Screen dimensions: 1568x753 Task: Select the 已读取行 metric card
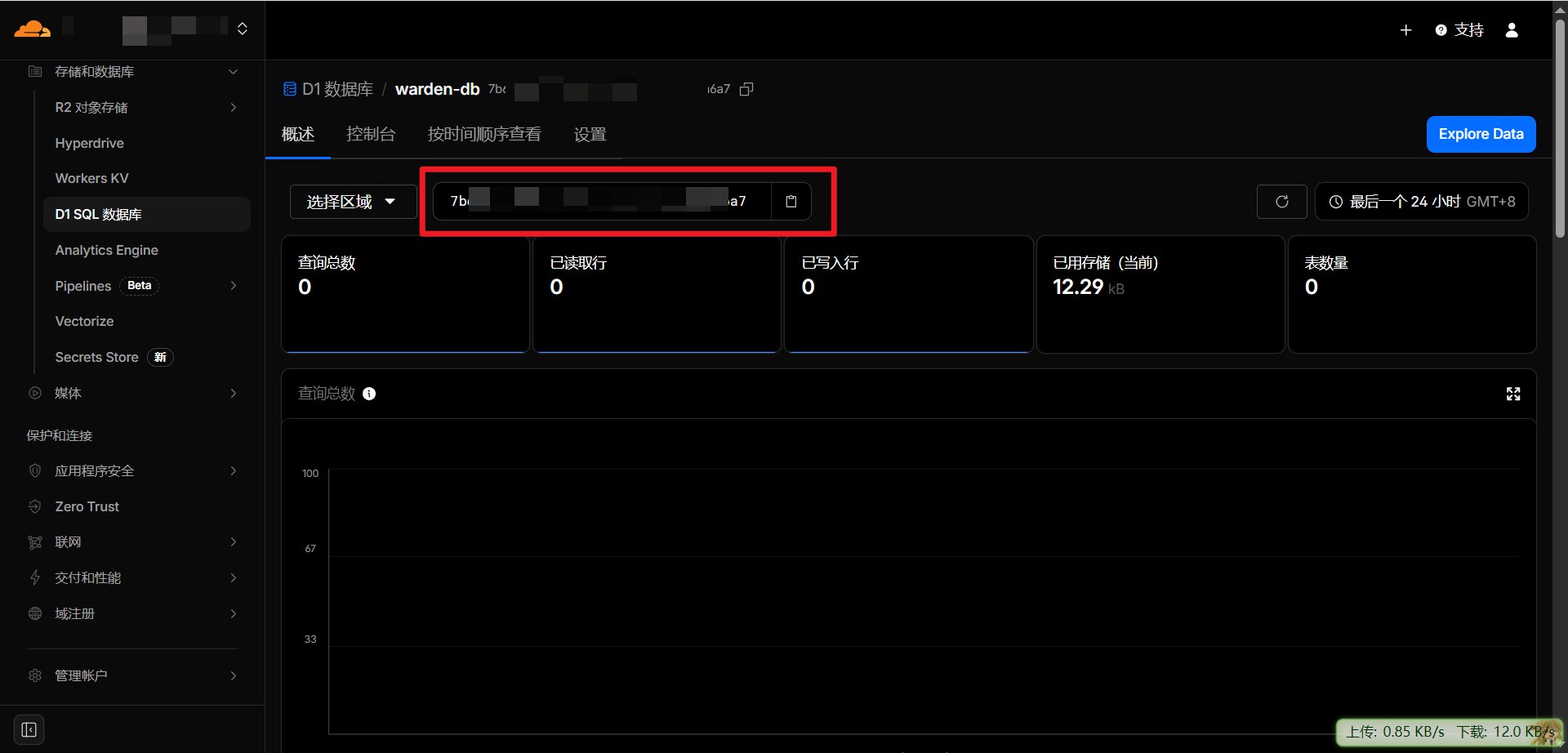click(657, 295)
